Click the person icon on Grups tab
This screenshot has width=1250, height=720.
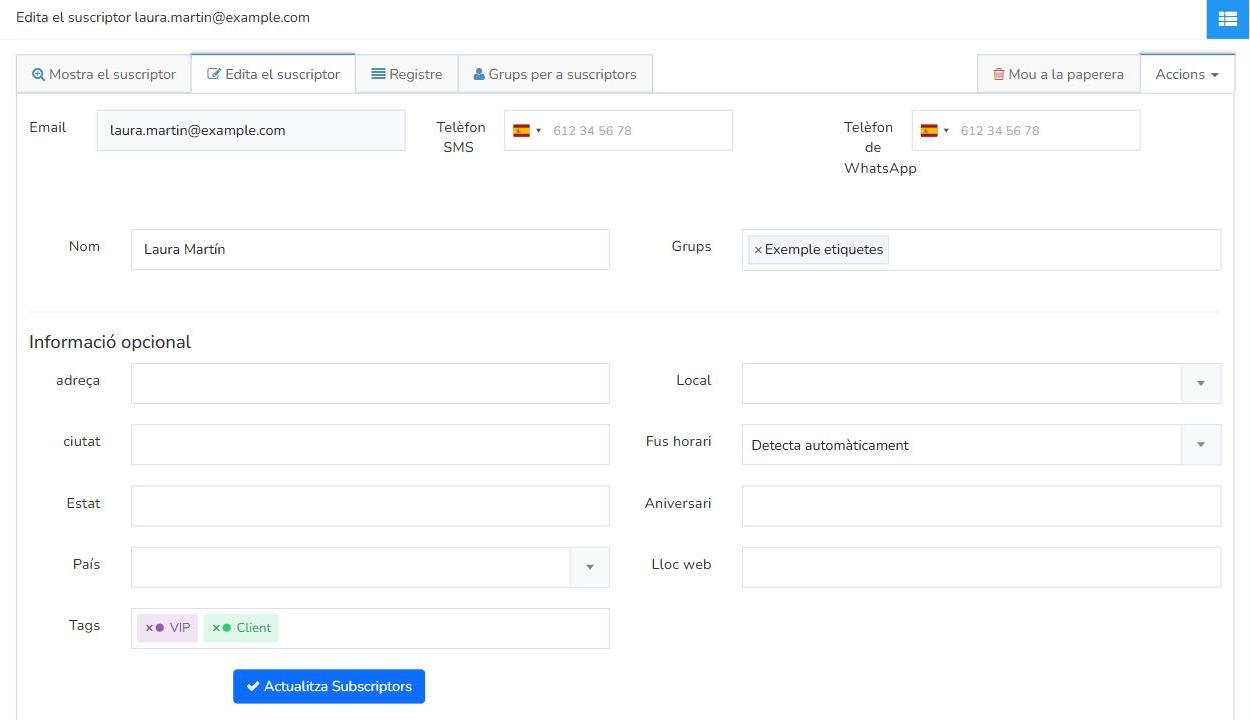click(x=479, y=74)
